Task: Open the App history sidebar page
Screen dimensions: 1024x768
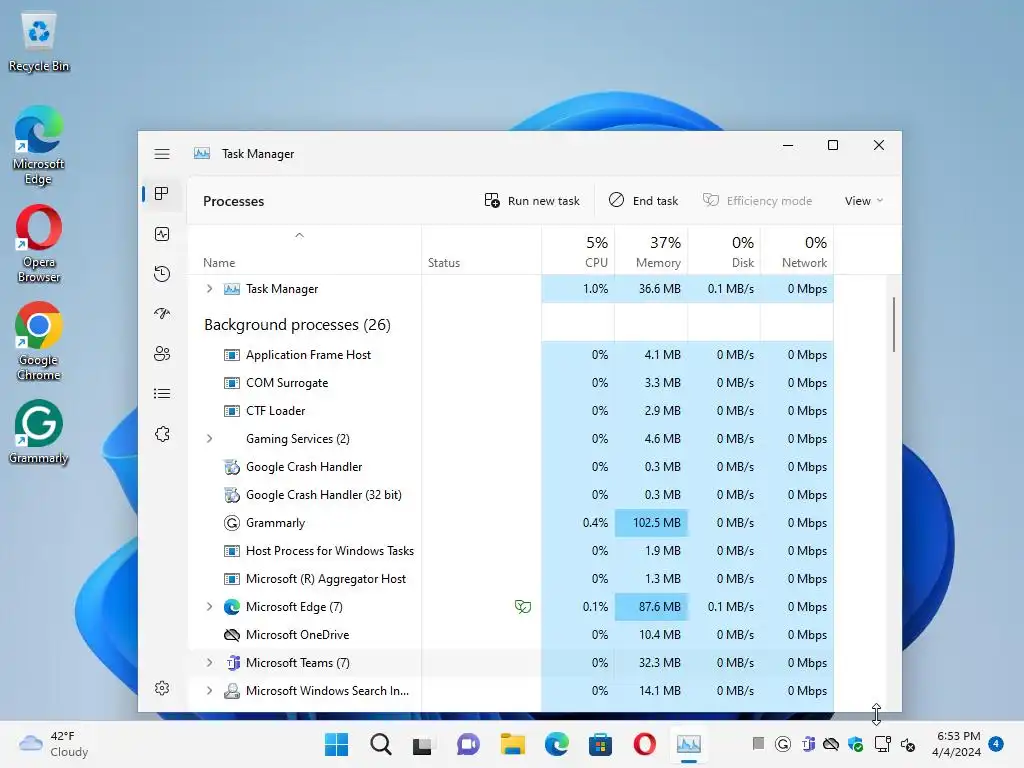Action: (162, 274)
